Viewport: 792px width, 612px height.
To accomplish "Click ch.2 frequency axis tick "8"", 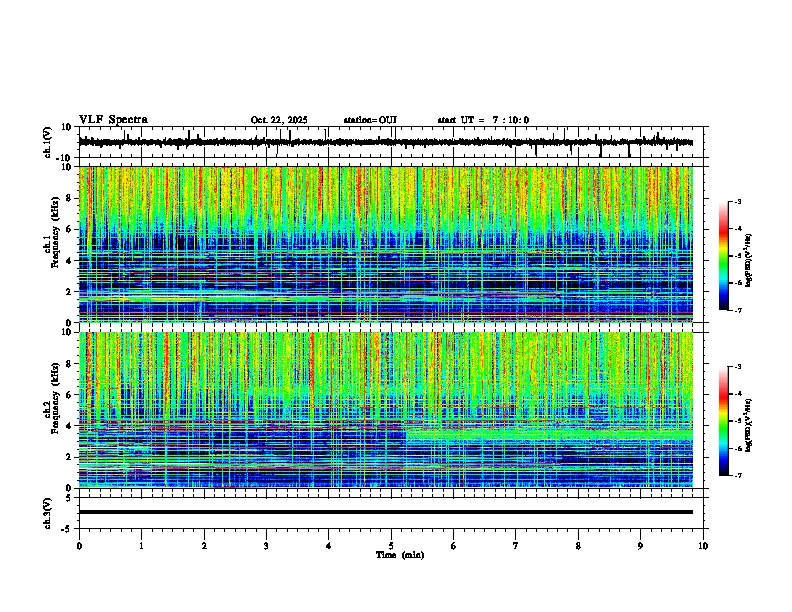I will 69,364.
